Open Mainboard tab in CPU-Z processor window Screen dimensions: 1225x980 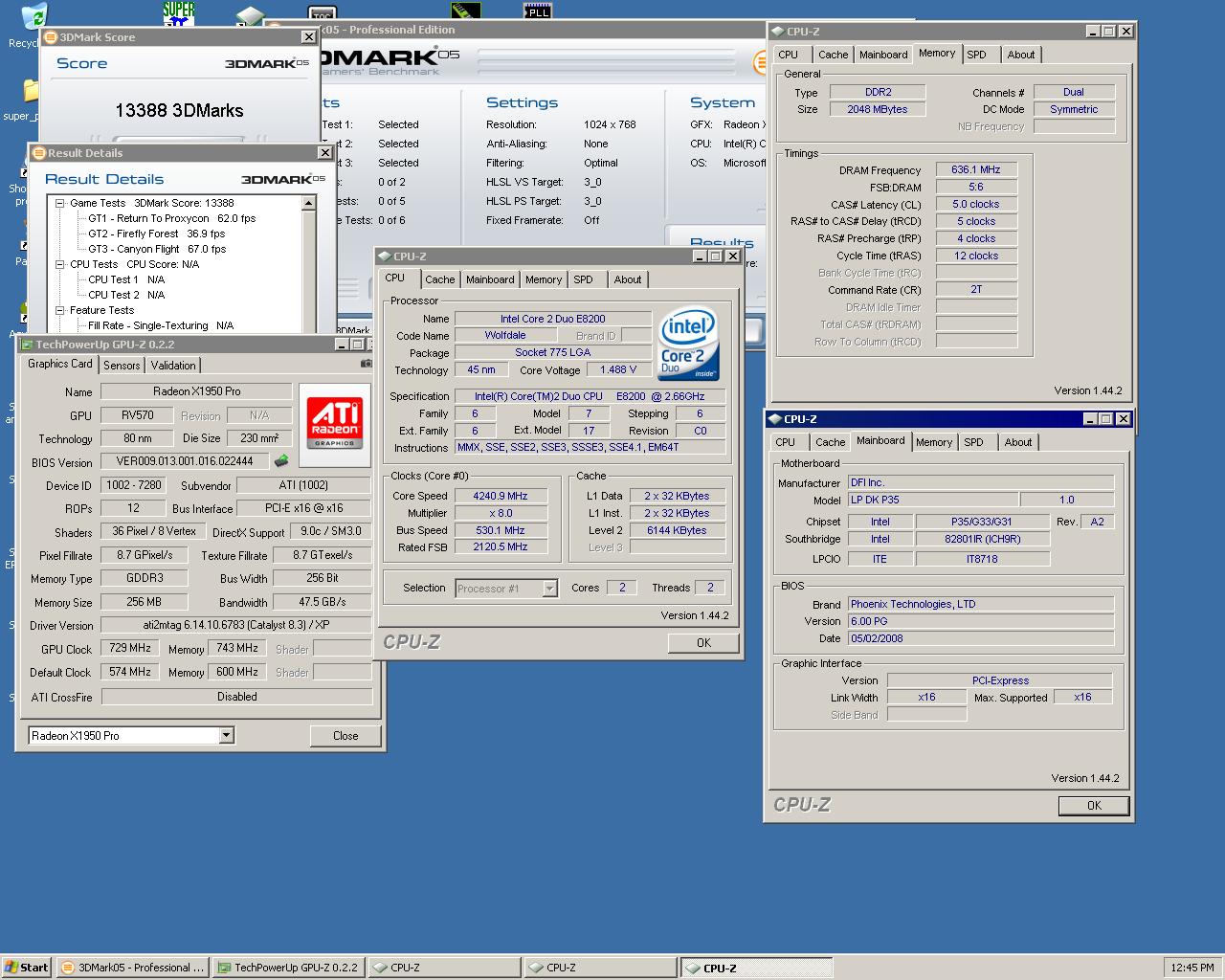tap(490, 279)
